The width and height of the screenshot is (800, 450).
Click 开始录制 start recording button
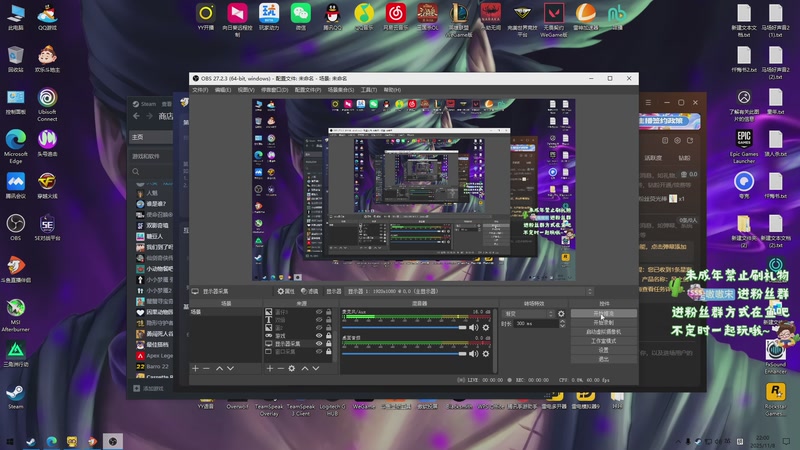click(604, 322)
